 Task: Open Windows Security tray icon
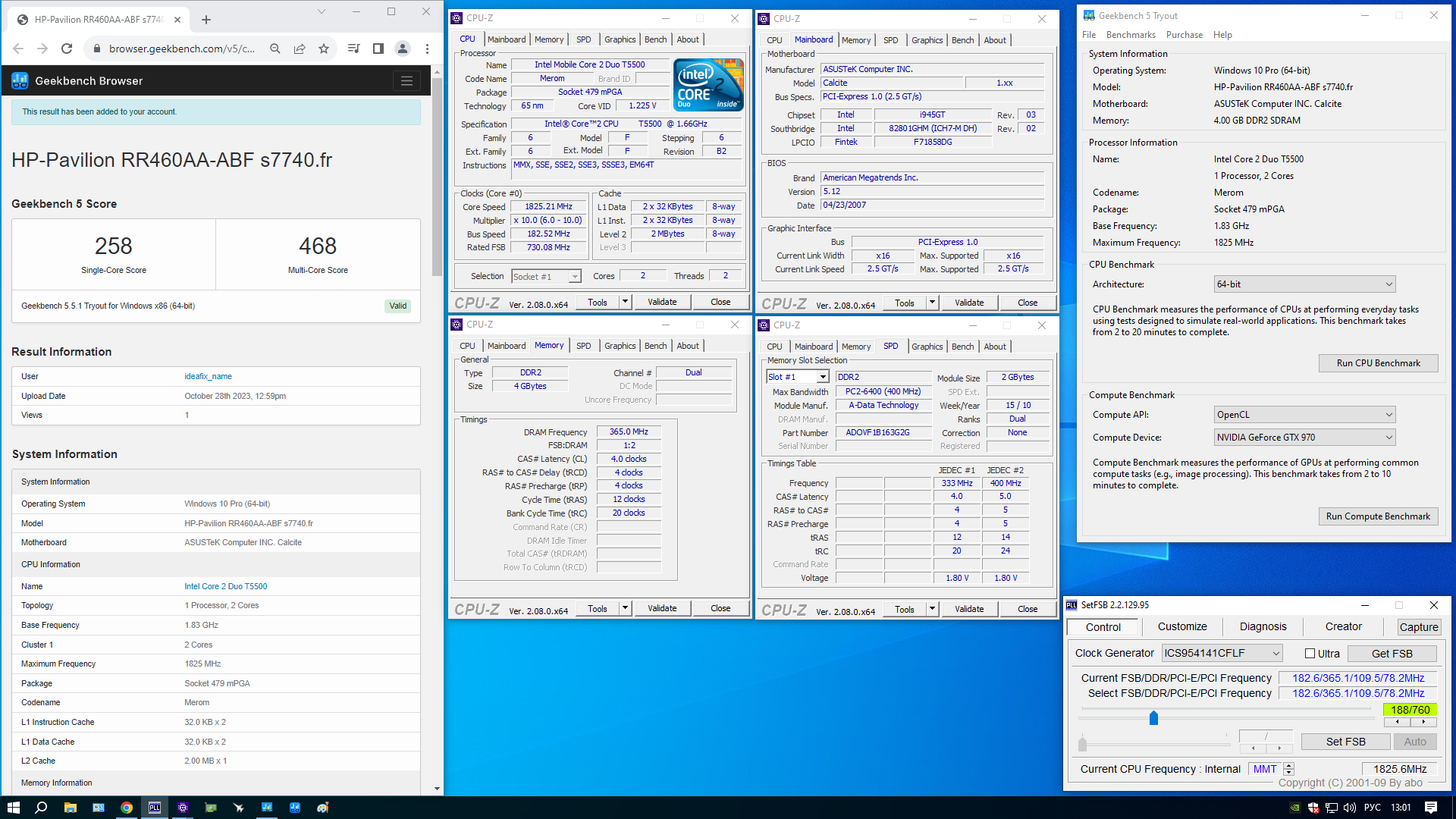1313,808
